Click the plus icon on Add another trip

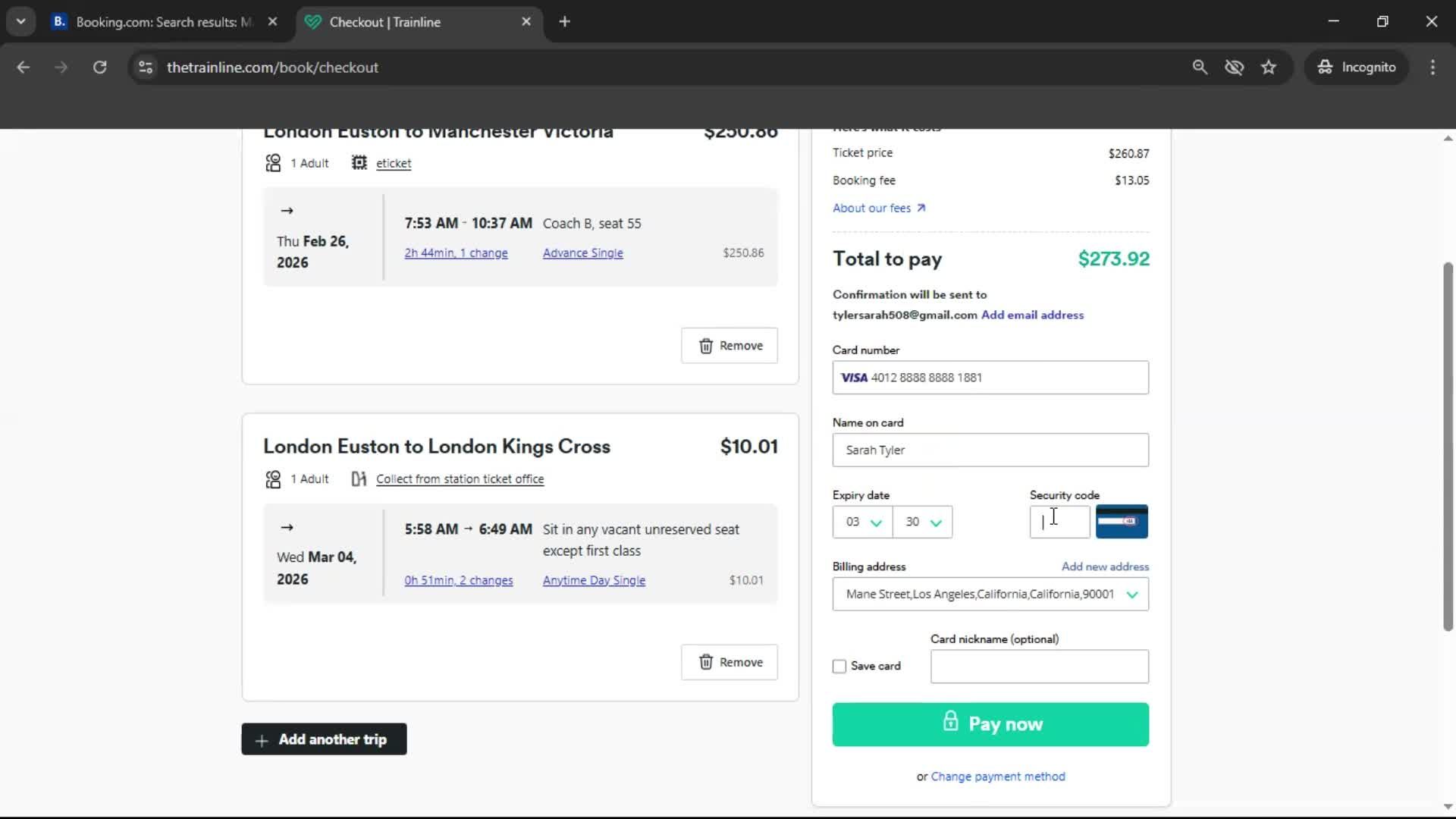point(260,739)
